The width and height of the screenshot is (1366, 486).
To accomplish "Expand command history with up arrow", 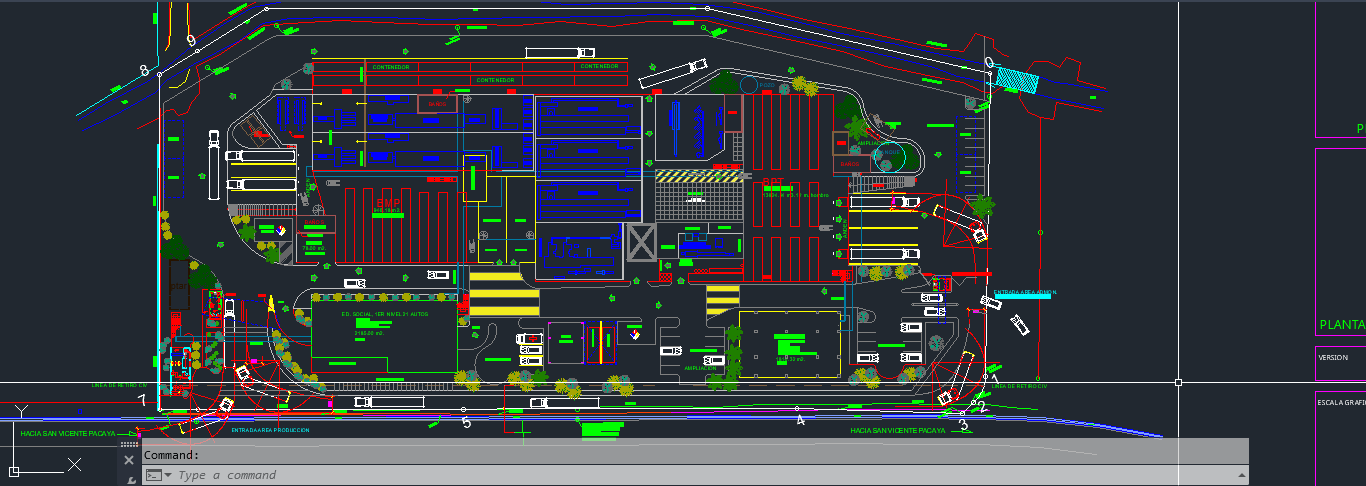I will tap(1242, 475).
